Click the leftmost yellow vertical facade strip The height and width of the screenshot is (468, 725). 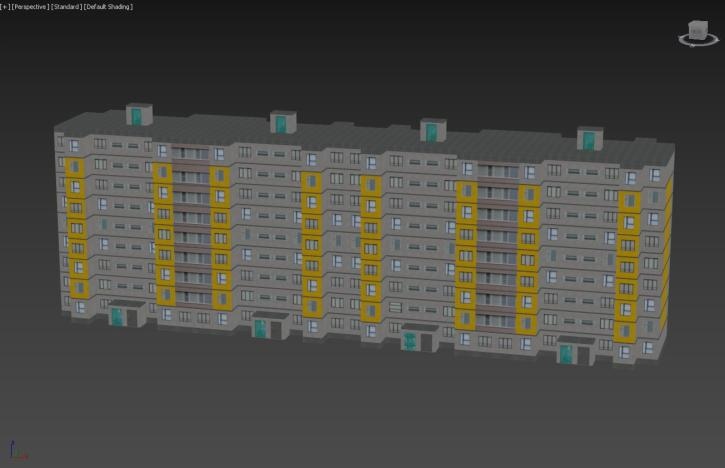point(76,228)
